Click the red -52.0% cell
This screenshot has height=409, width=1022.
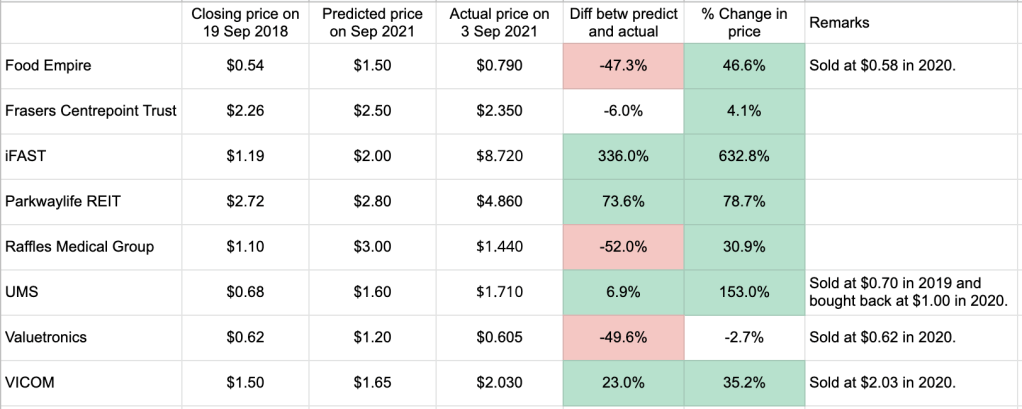click(x=622, y=246)
